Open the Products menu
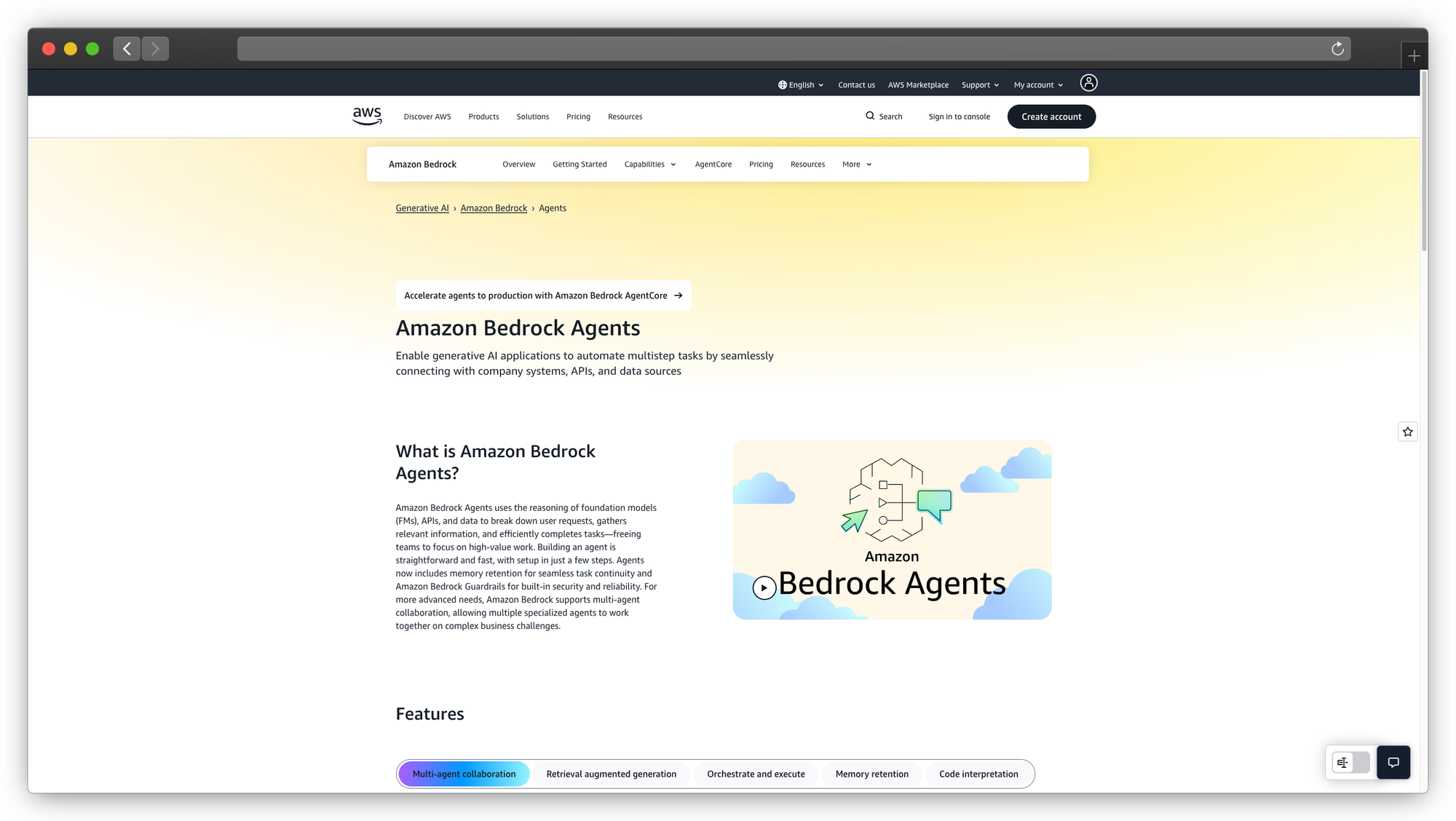 click(x=483, y=116)
